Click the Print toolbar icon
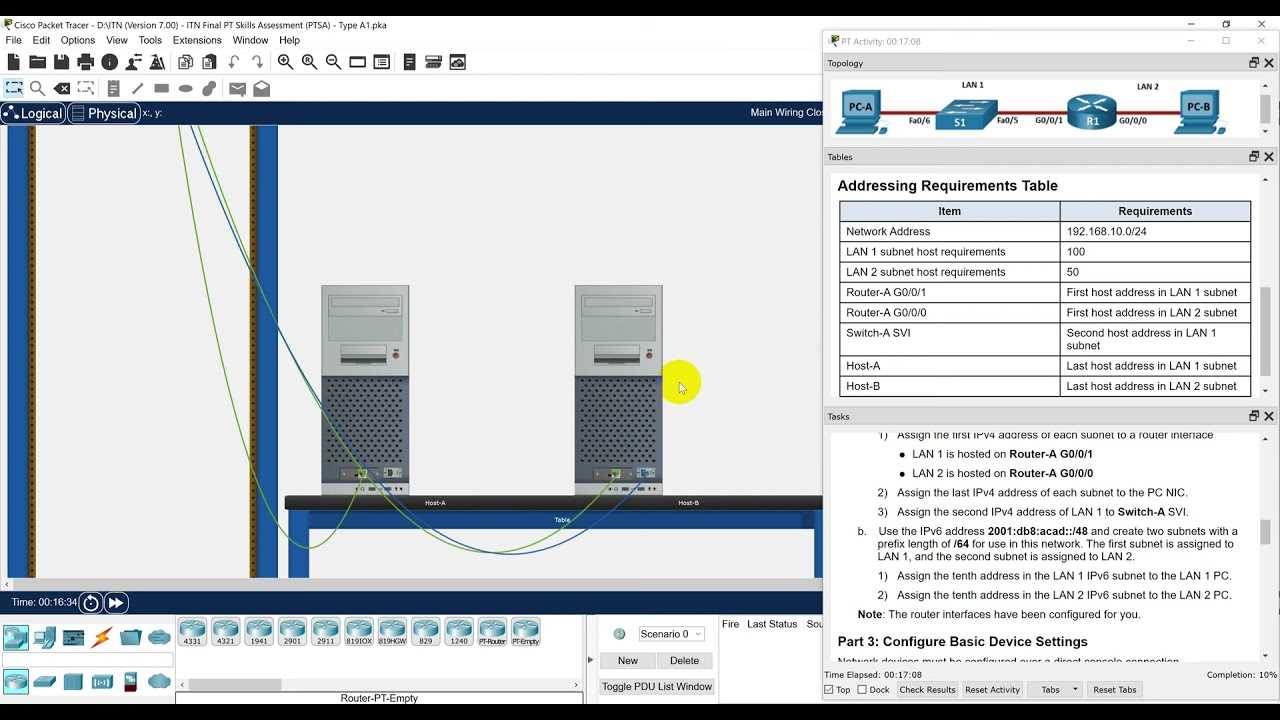This screenshot has width=1280, height=720. point(86,62)
